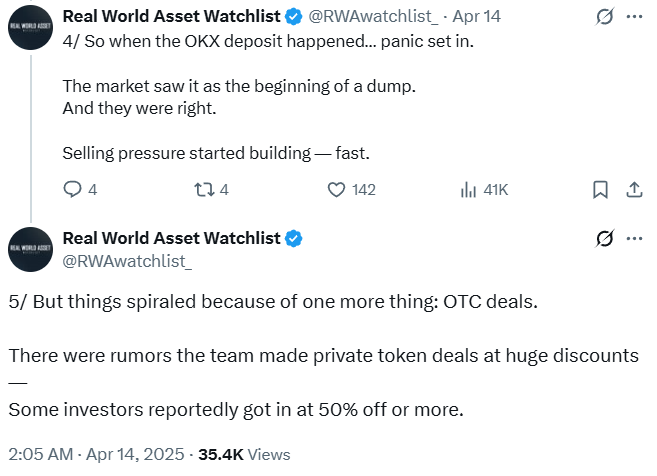Open more options for the 5/ tweet

[634, 238]
